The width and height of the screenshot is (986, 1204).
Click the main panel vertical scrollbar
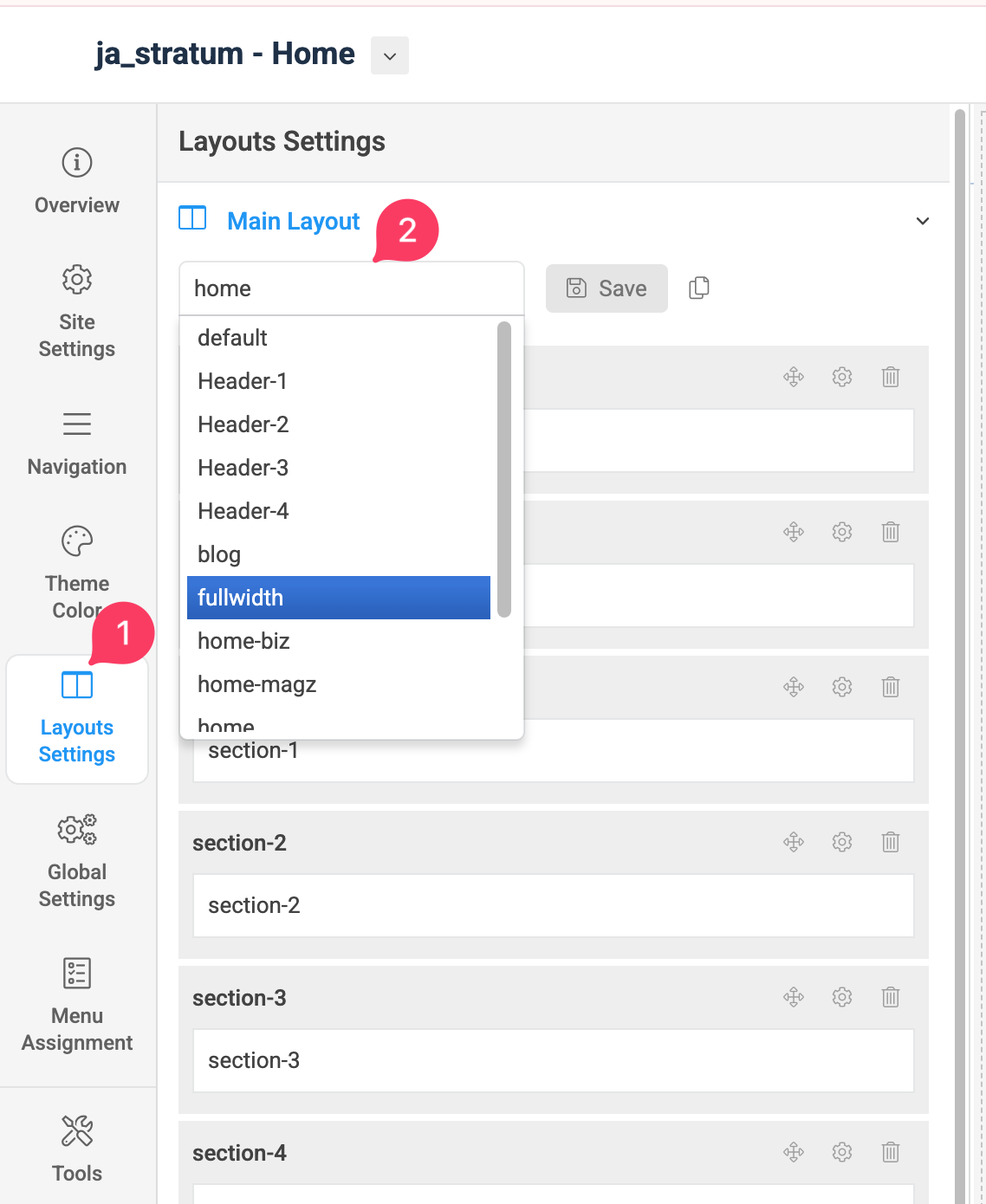[959, 656]
